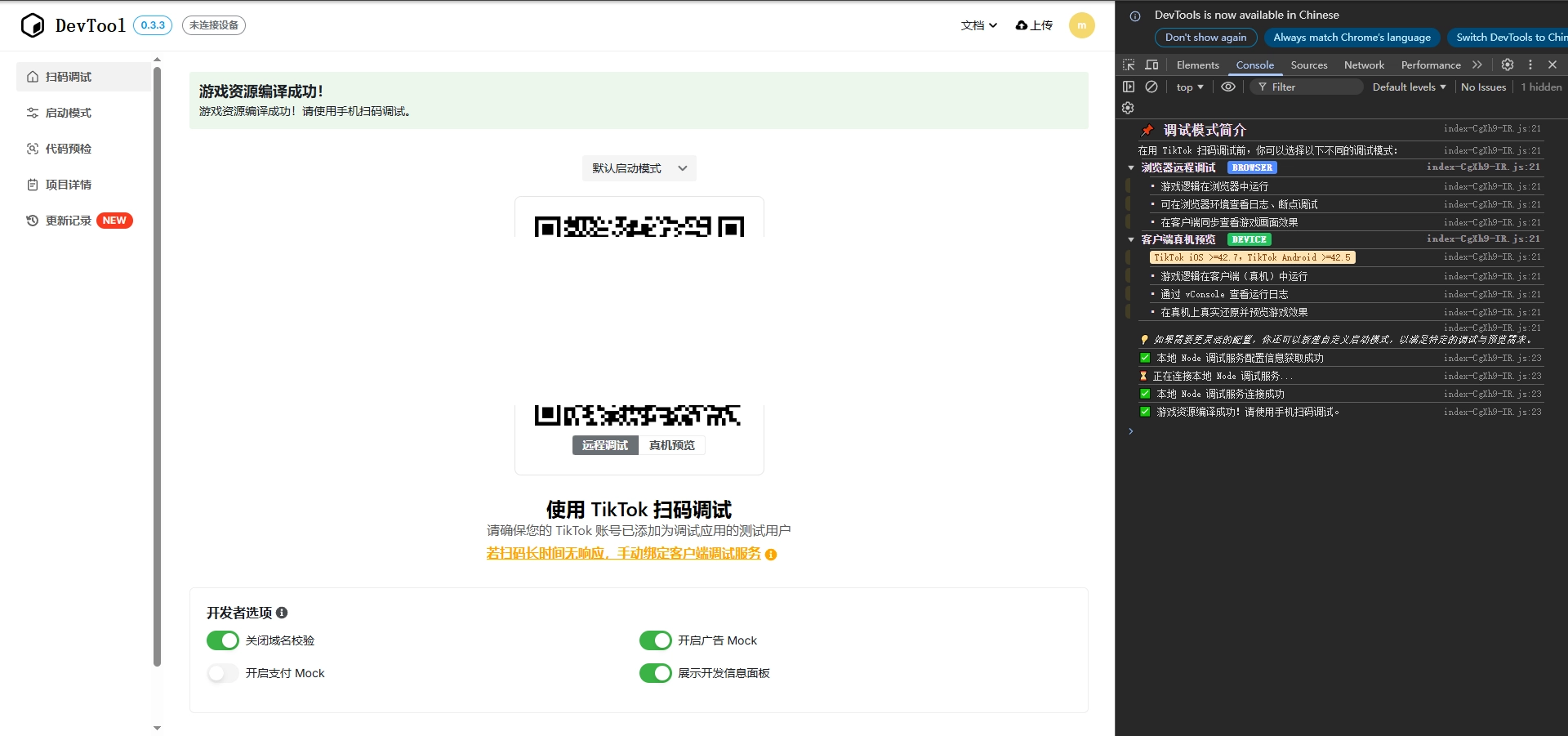
Task: Click the console prompt chevron
Action: (x=1131, y=431)
